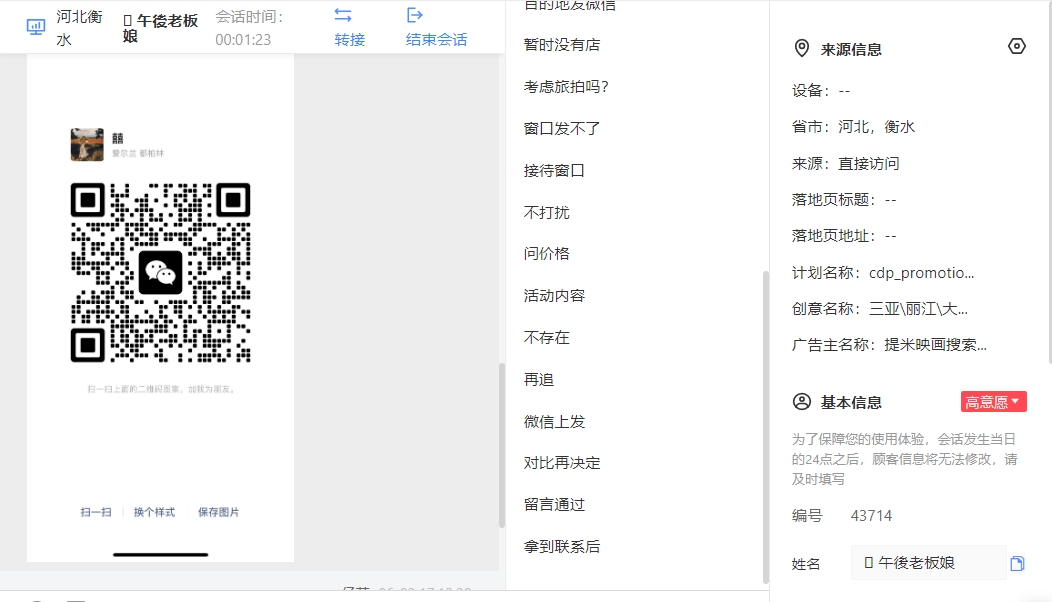Click 扫一扫 below the QR code
1052x602 pixels.
point(96,512)
